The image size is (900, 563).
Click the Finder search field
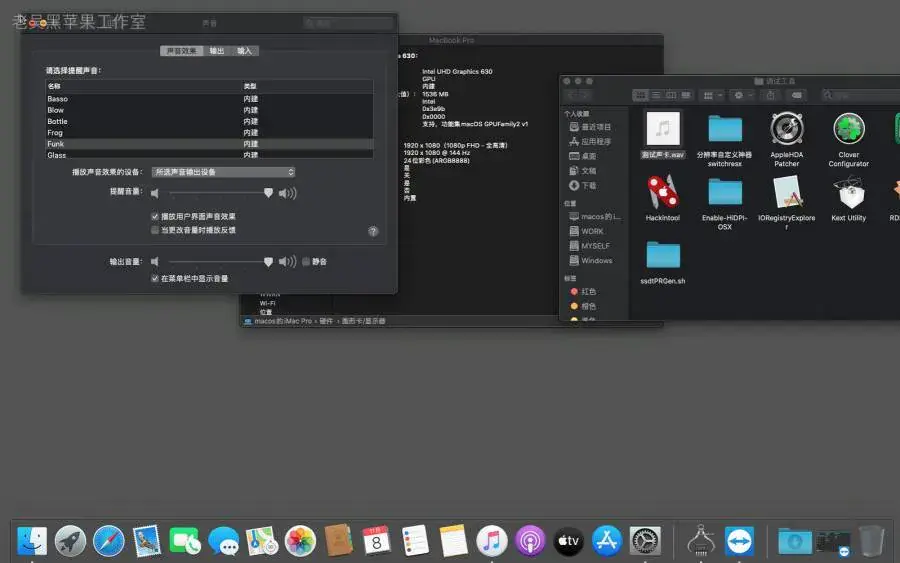point(861,95)
